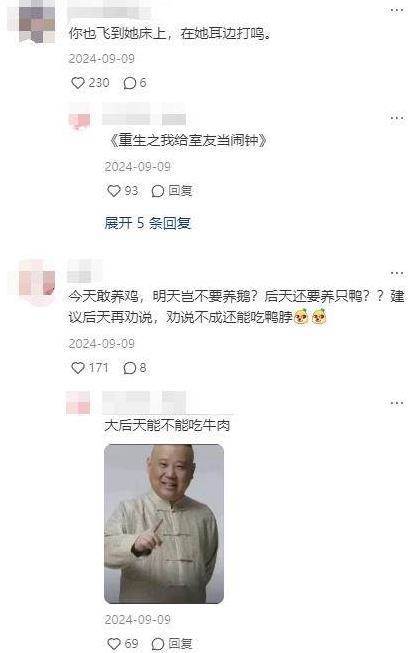Screen dimensions: 420x653
Task: Like the 大后天能不能吃牛肉 reply
Action: pyautogui.click(x=114, y=643)
